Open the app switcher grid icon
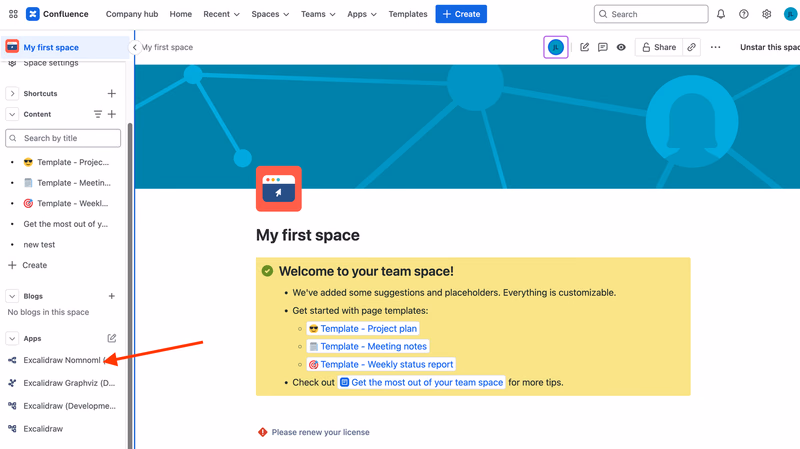800x449 pixels. [13, 14]
